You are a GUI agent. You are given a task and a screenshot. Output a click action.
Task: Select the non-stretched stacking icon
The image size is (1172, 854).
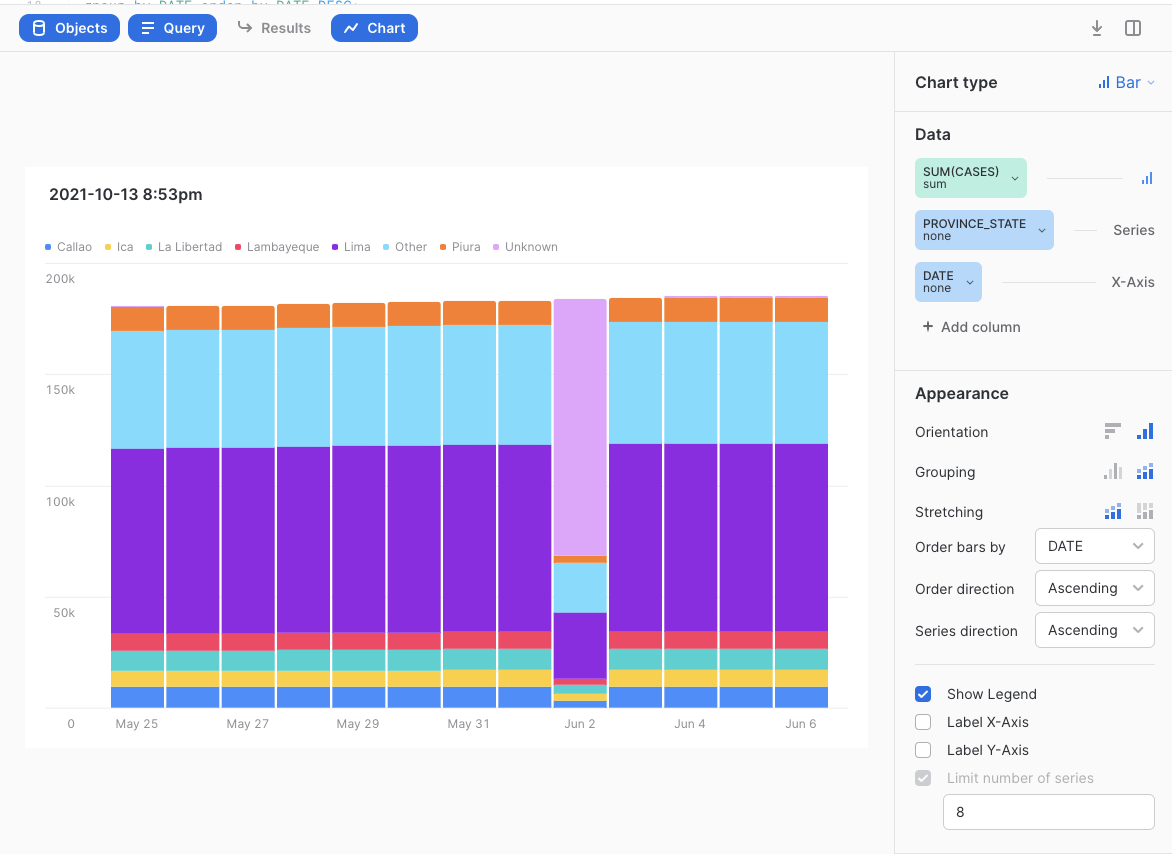pyautogui.click(x=1113, y=511)
